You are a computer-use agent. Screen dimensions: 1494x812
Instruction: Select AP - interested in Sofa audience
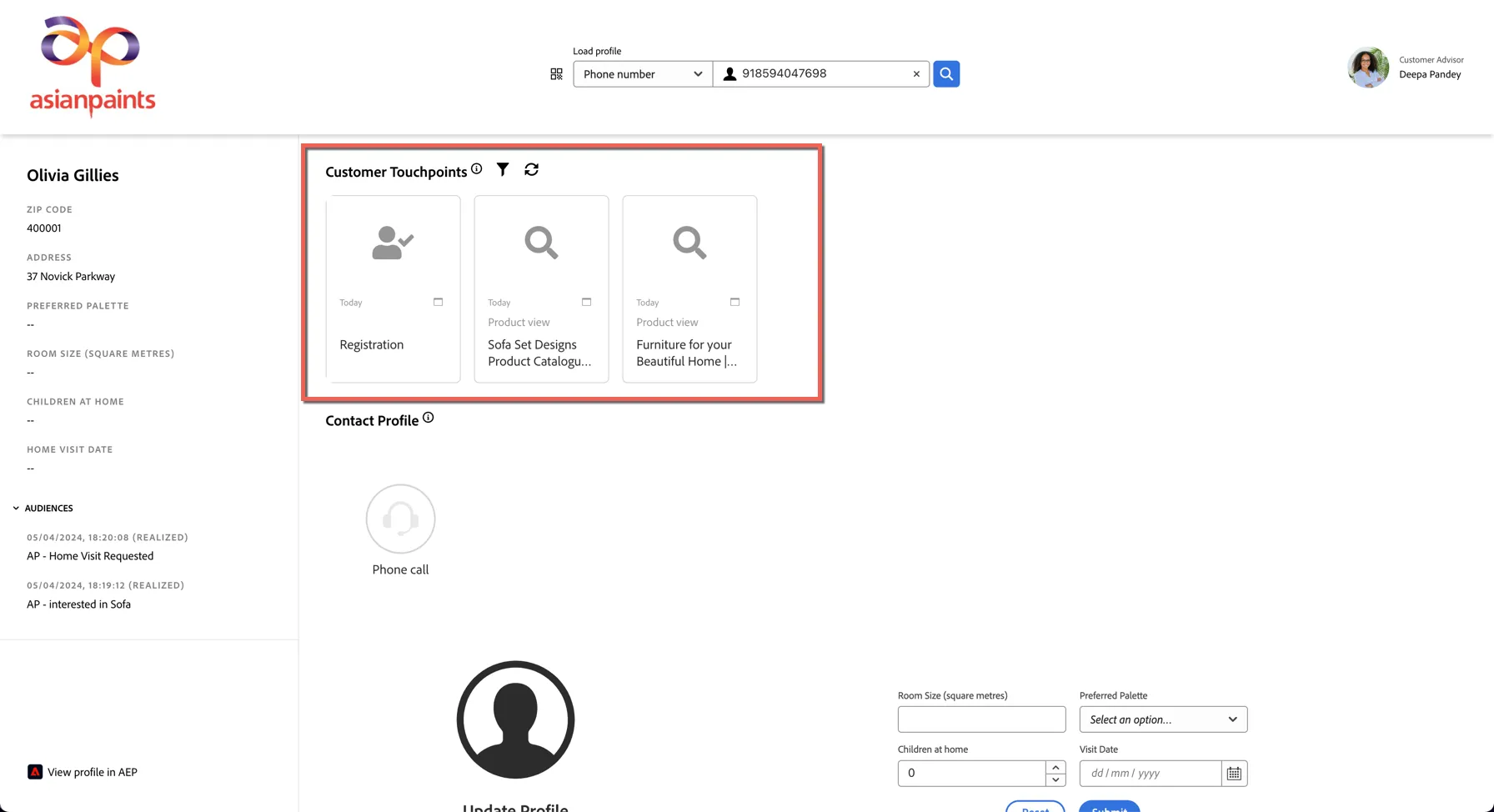[x=78, y=604]
